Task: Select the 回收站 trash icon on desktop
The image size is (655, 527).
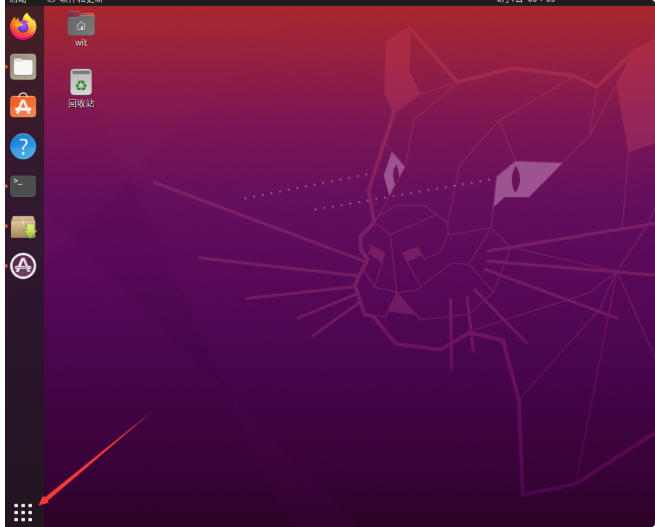Action: click(81, 89)
